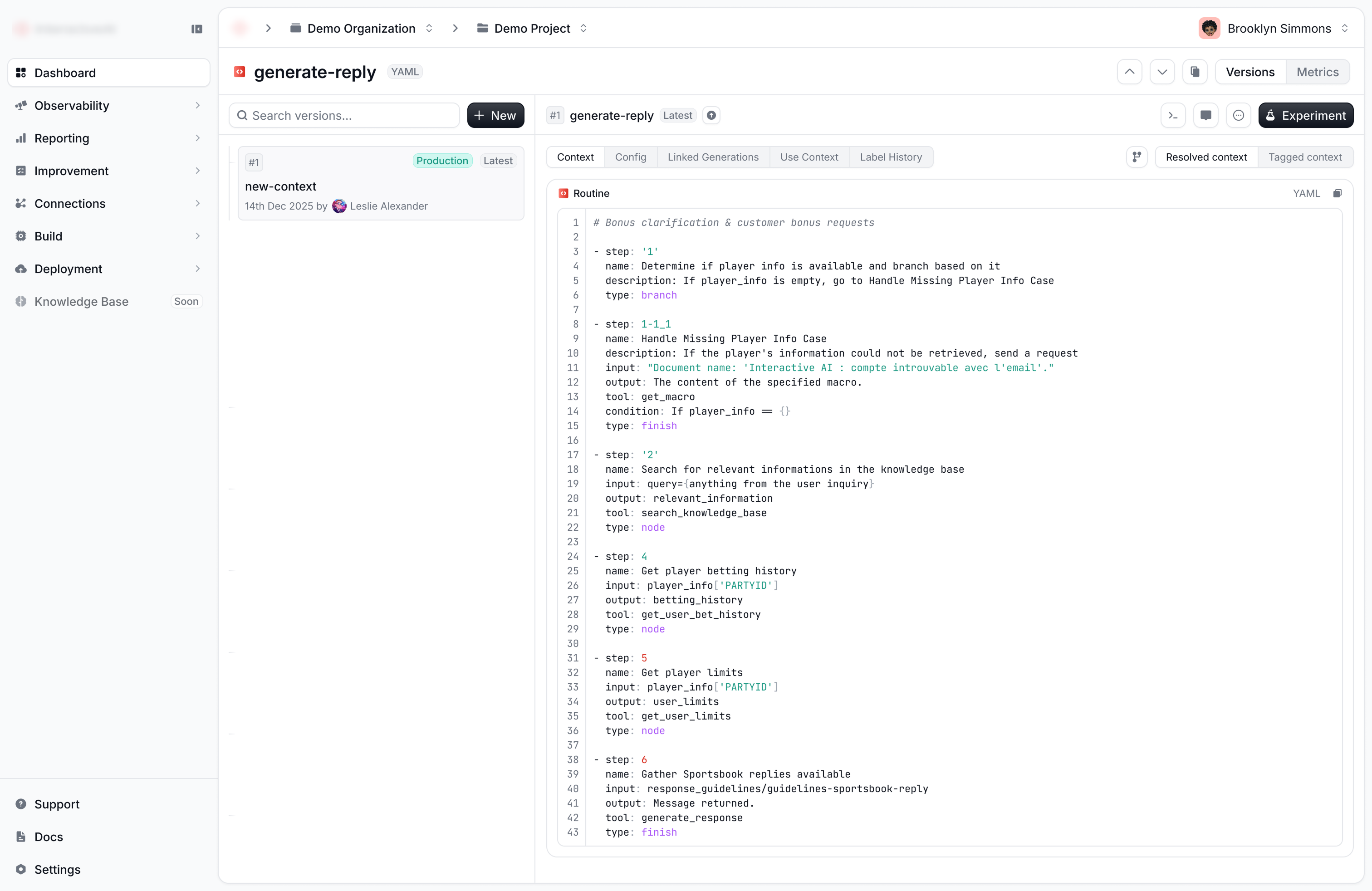Switch to Tagged context view
Screen dimensions: 1372x891
coord(1305,157)
